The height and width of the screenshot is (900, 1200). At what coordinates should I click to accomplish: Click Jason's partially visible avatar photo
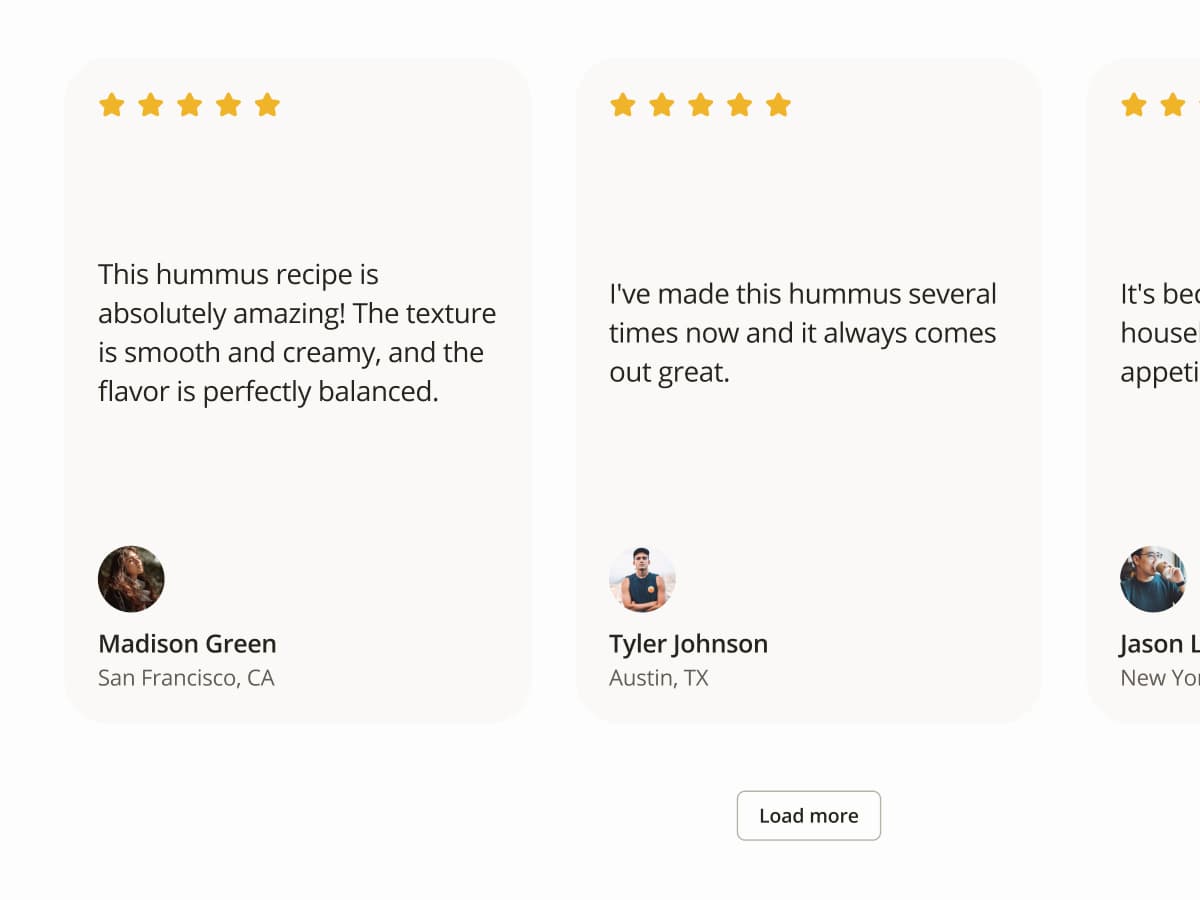click(x=1153, y=579)
